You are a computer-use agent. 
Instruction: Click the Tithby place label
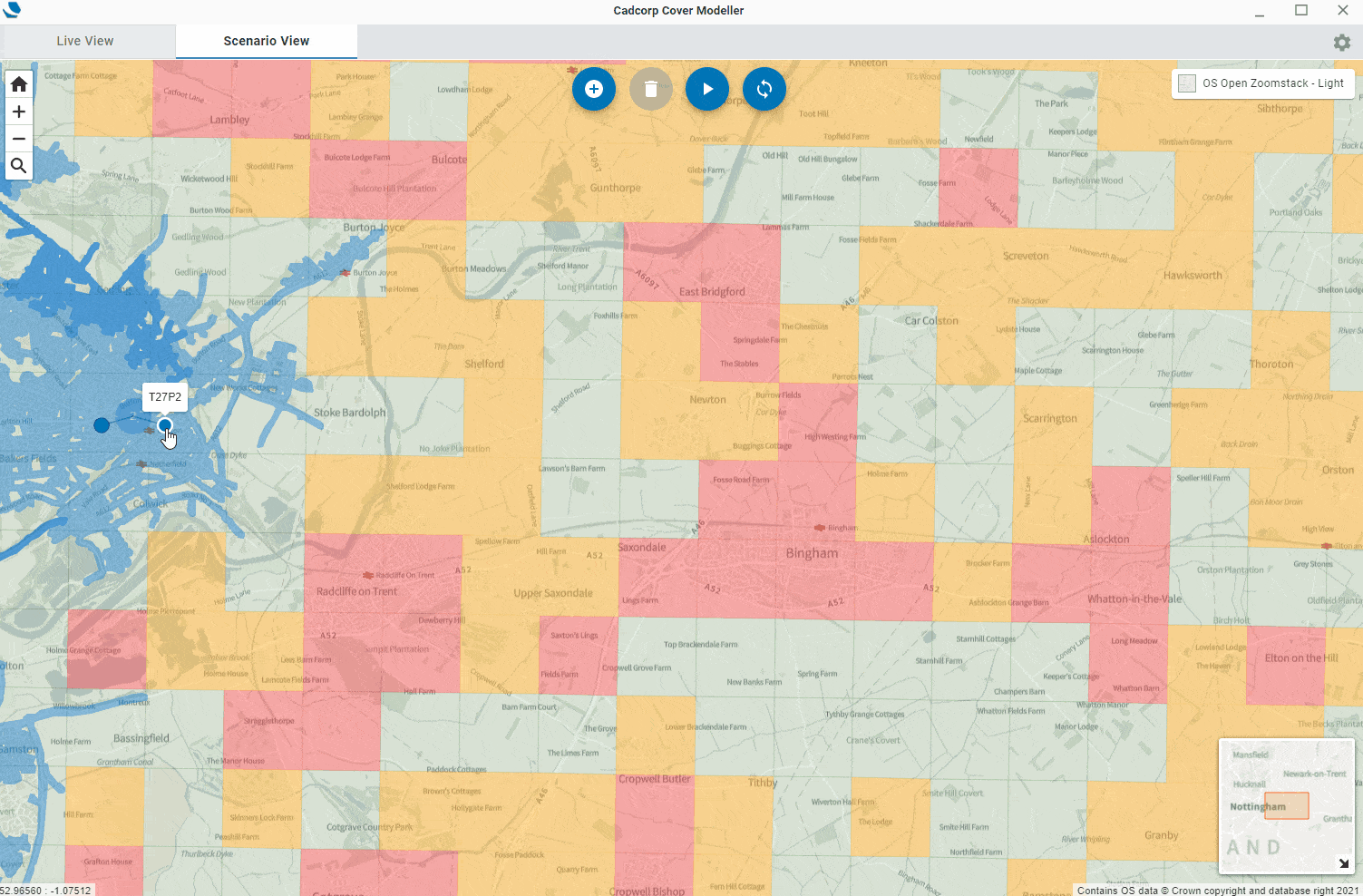pyautogui.click(x=763, y=783)
